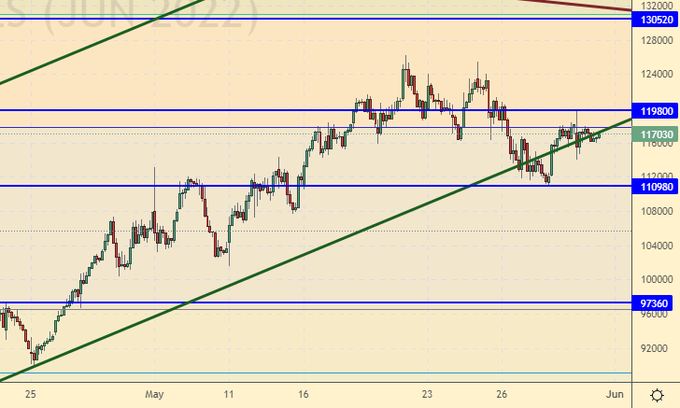Select the 110980 price level label
This screenshot has height=408, width=680.
655,186
